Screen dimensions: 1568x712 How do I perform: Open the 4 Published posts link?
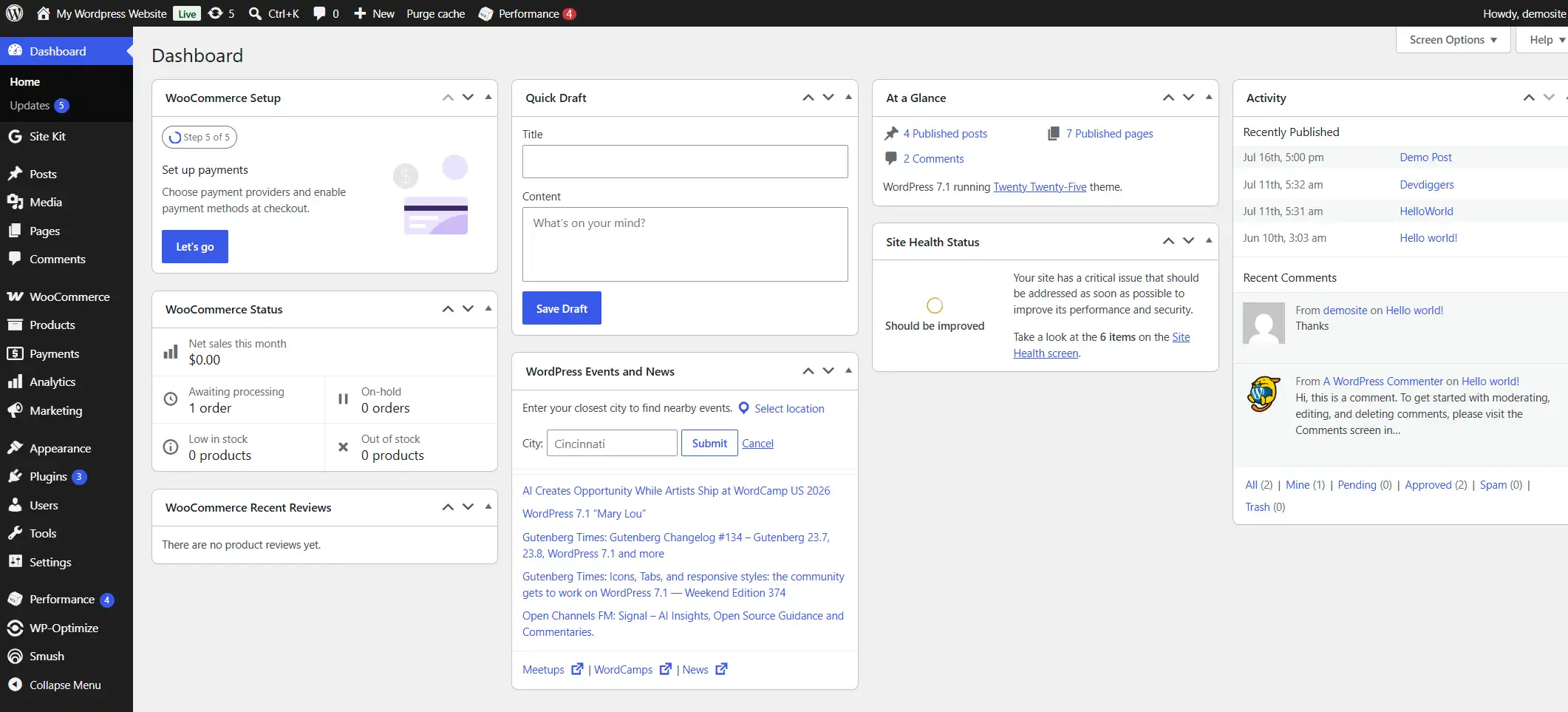[x=945, y=133]
